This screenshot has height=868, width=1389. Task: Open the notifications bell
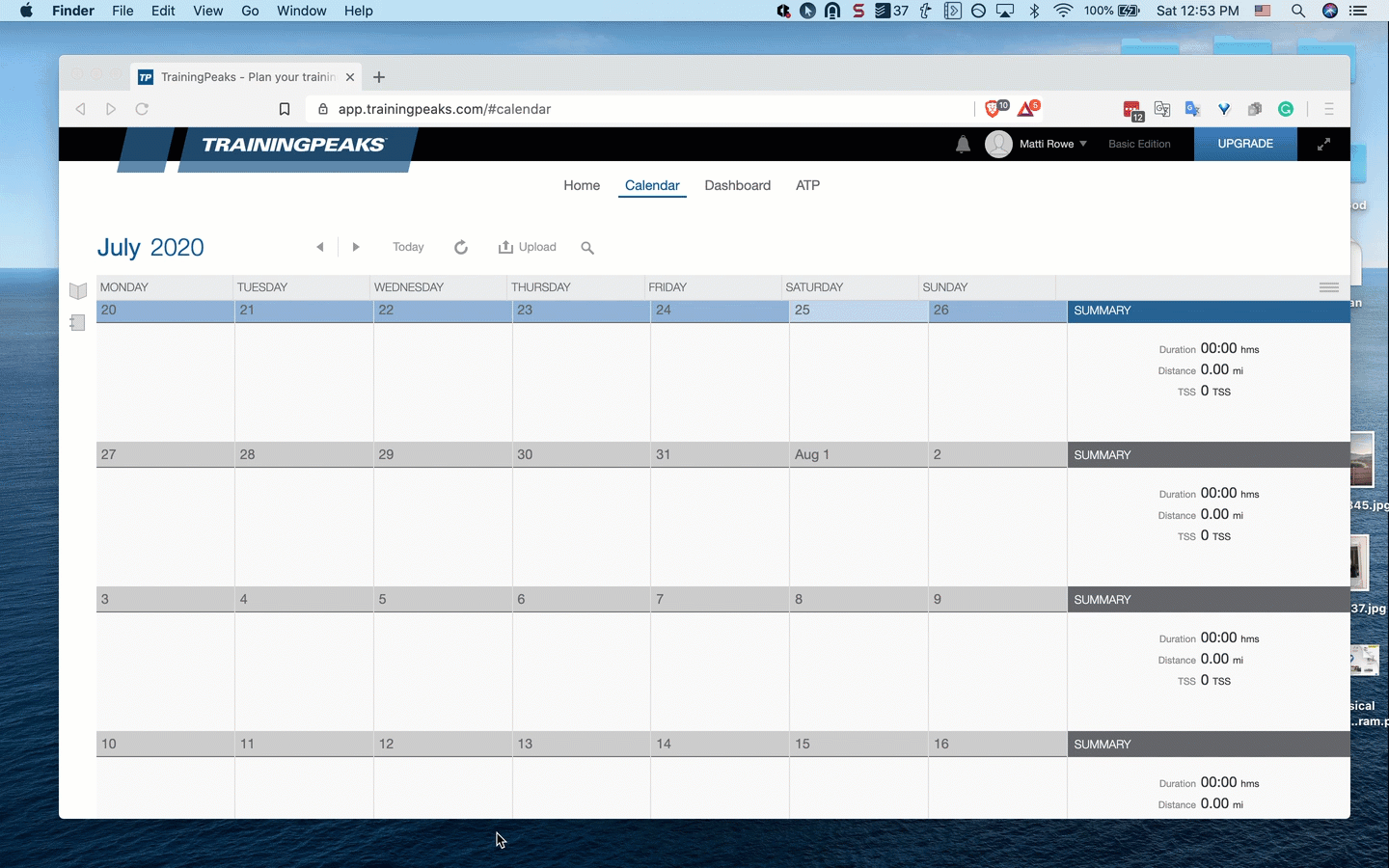tap(963, 145)
